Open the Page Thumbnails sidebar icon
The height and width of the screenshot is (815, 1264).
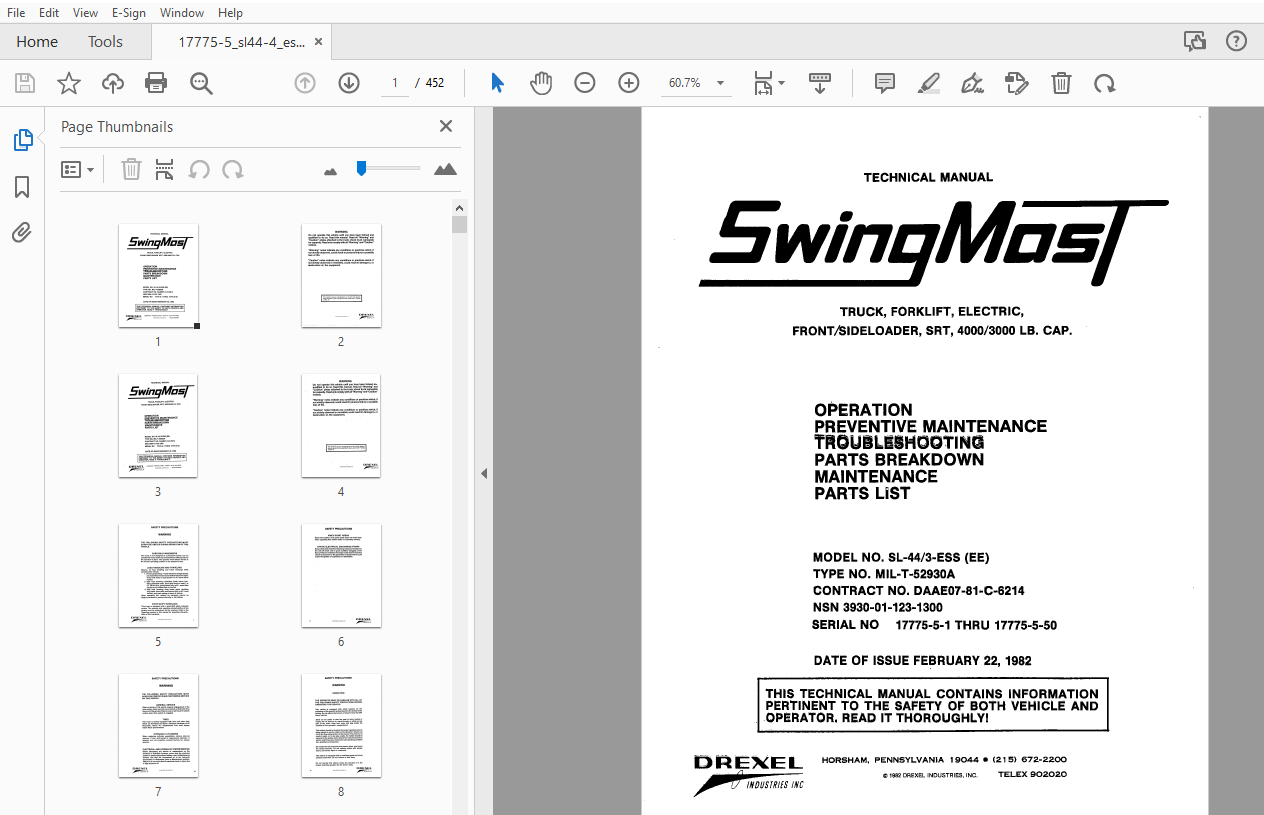point(22,141)
